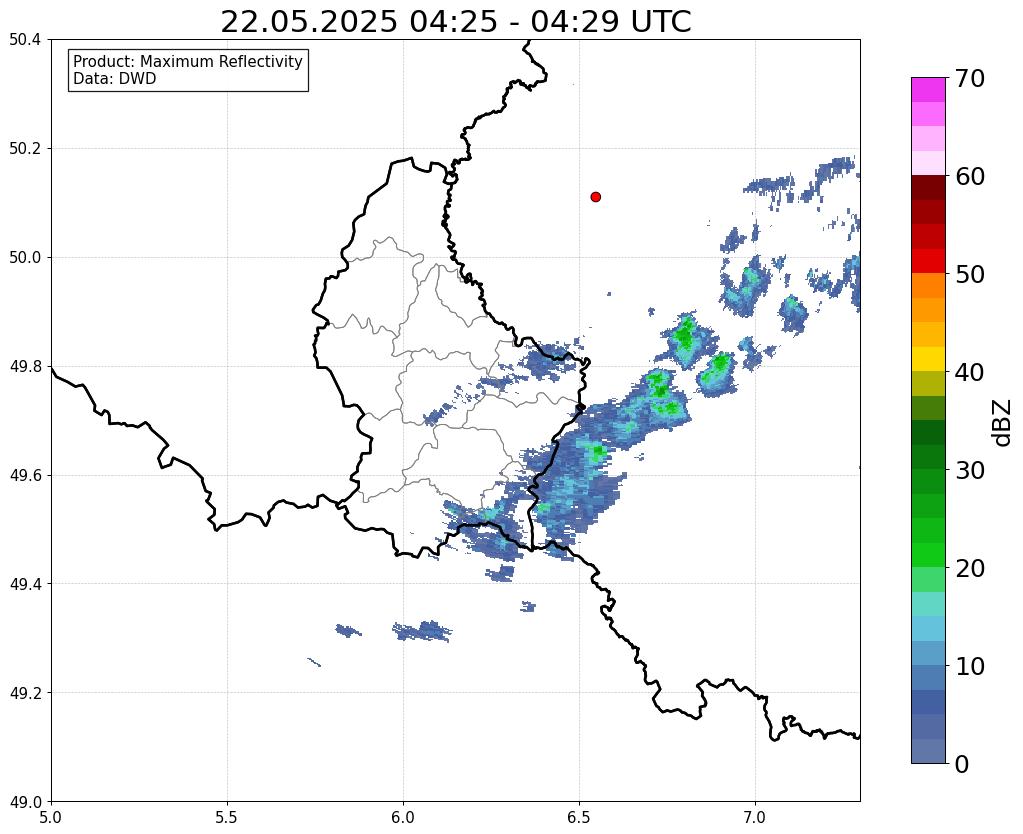This screenshot has width=1023, height=834.
Task: Click the orange colorbar segment below 50
Action: coord(928,285)
